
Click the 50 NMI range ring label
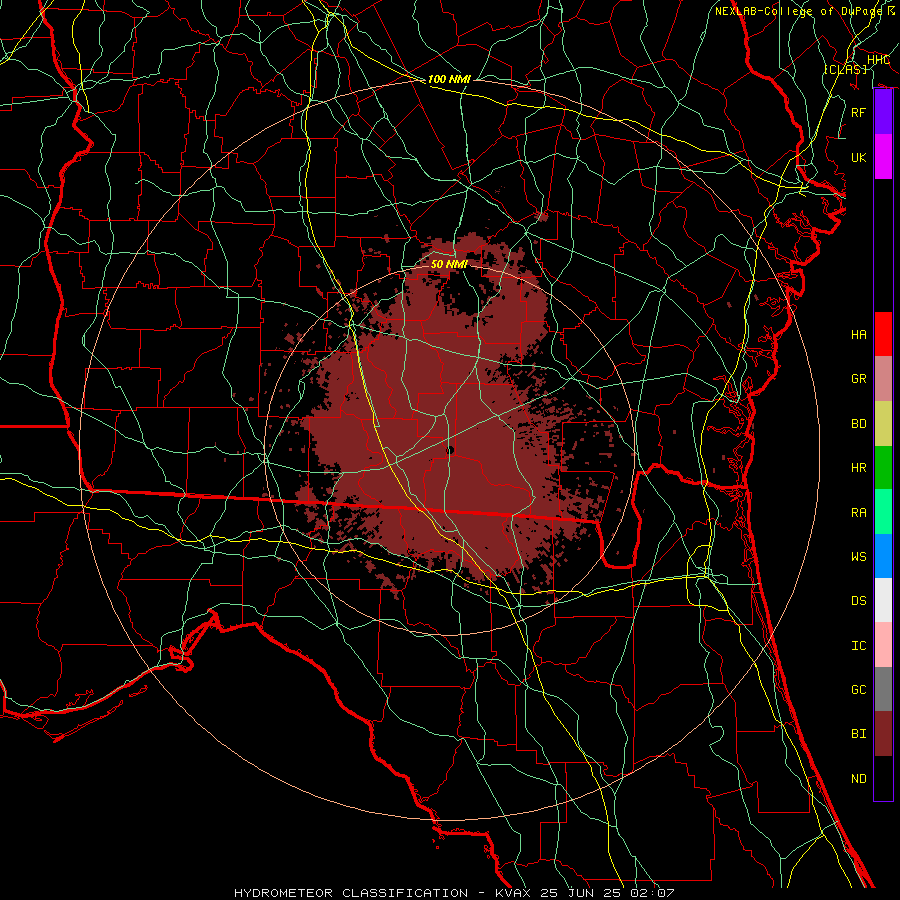tap(449, 264)
